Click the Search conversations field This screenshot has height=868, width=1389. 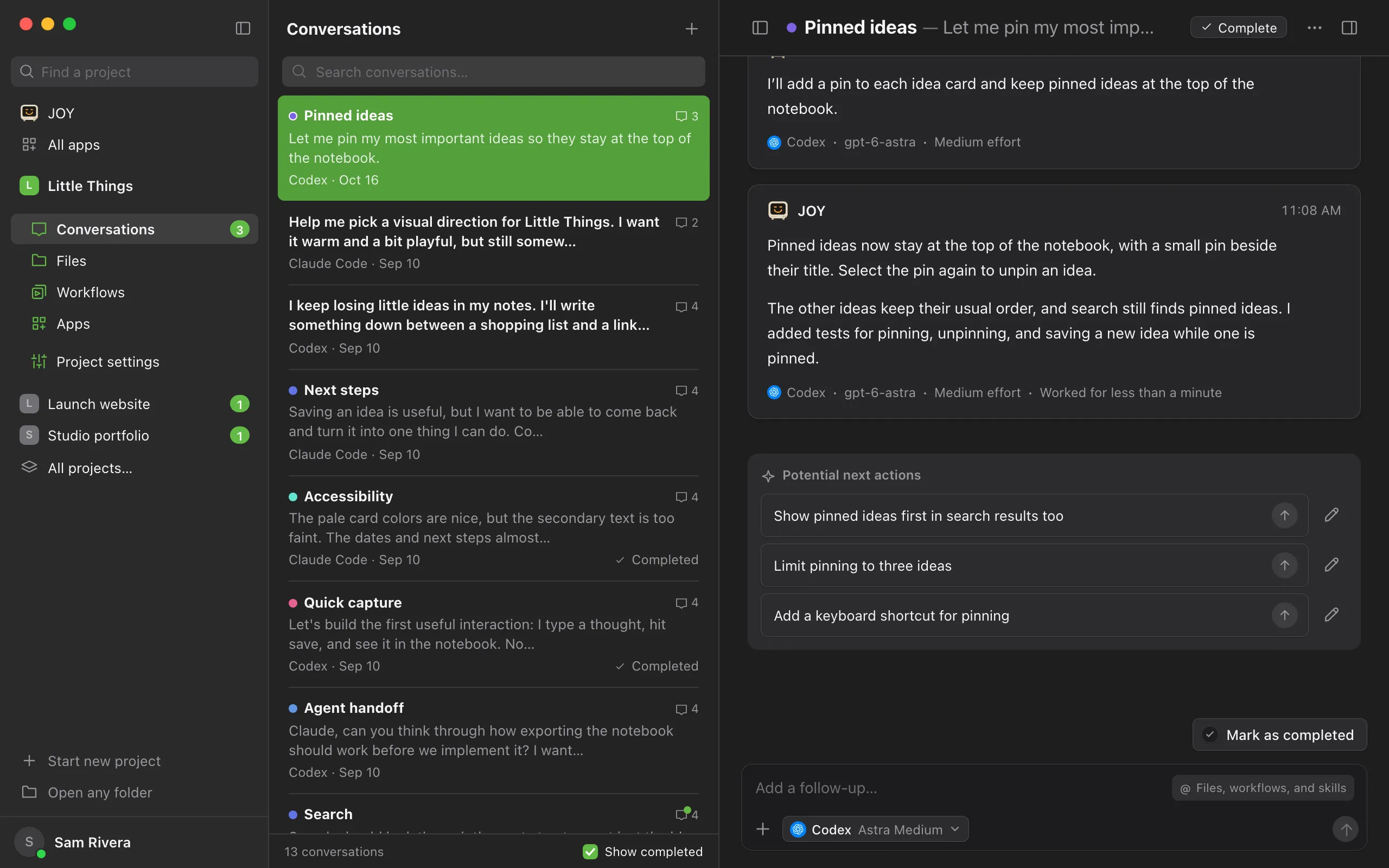(494, 72)
